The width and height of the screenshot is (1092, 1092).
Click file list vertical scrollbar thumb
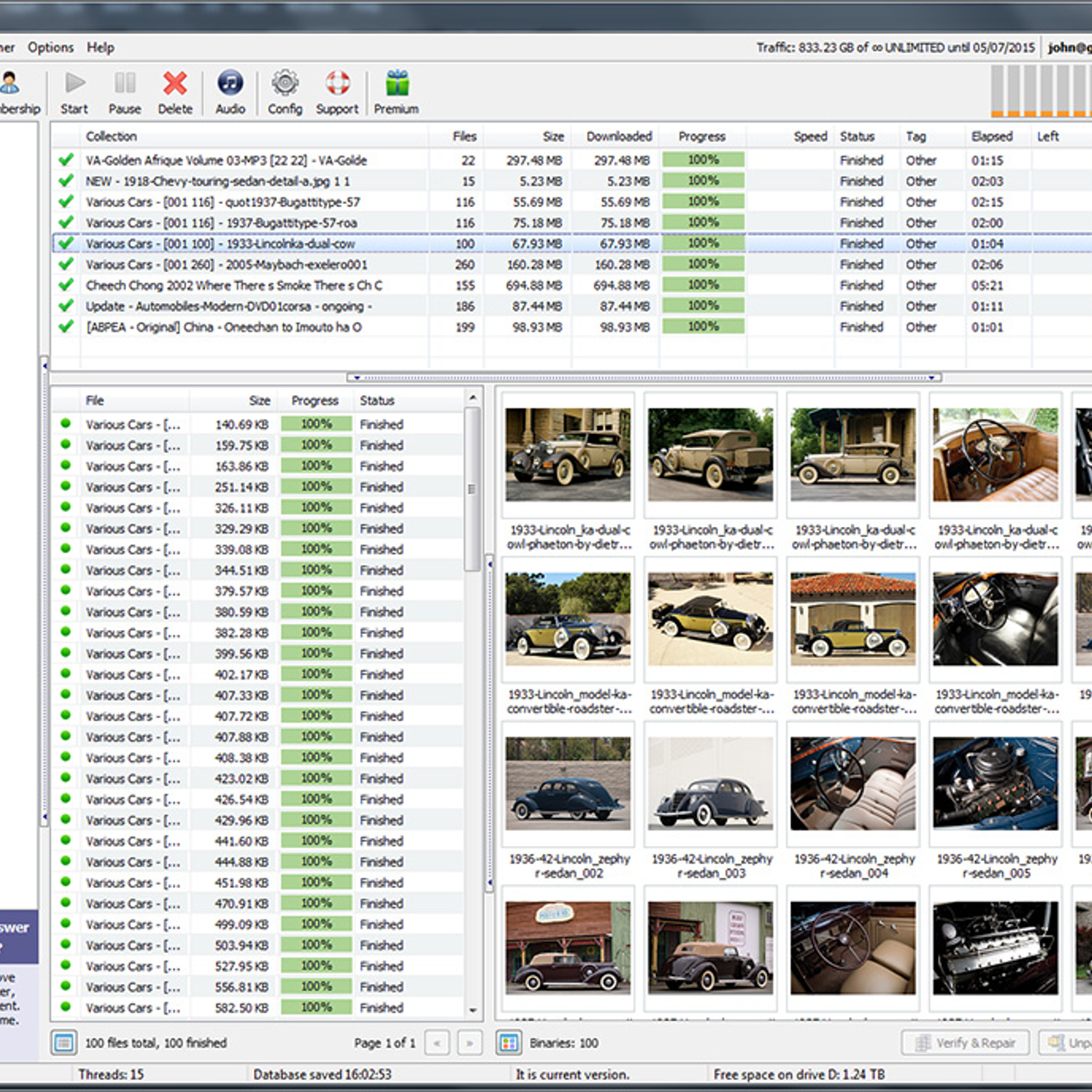pos(472,489)
